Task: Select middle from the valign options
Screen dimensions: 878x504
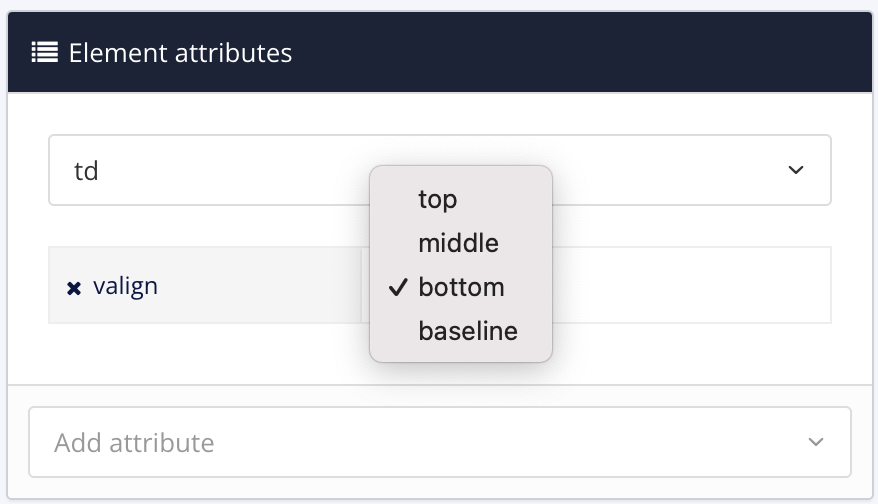Action: click(x=458, y=243)
